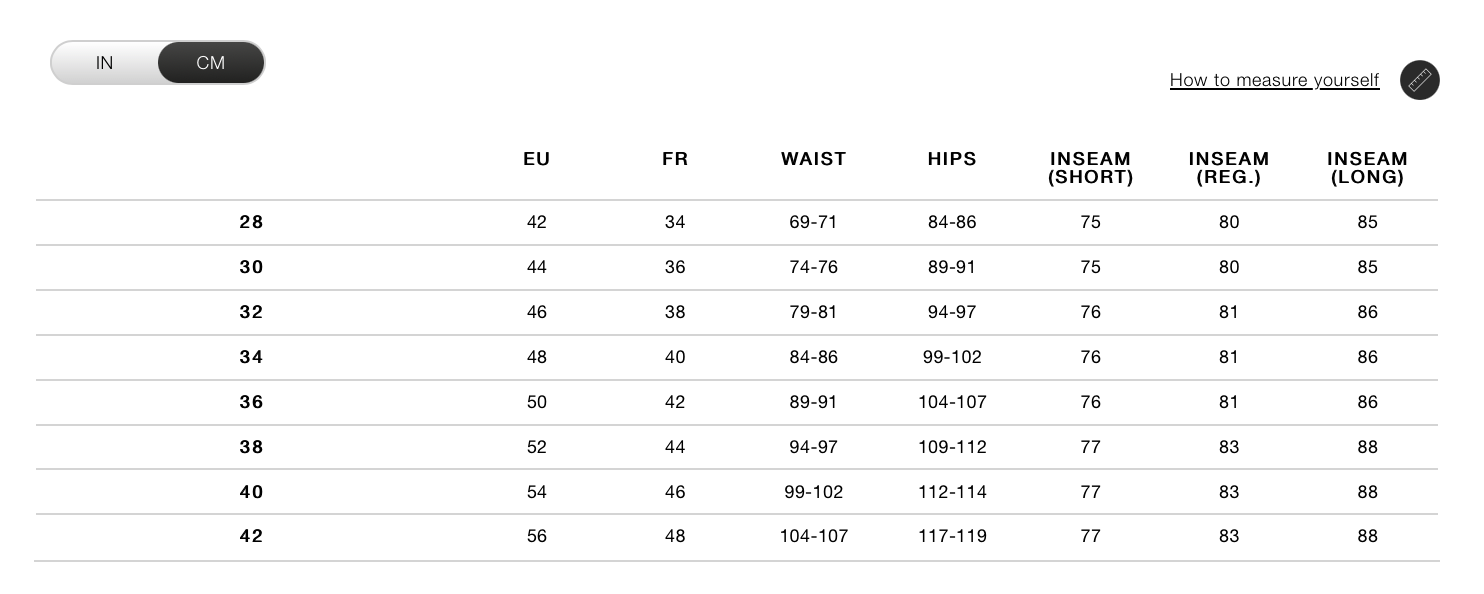Click the FR column header

pyautogui.click(x=675, y=159)
